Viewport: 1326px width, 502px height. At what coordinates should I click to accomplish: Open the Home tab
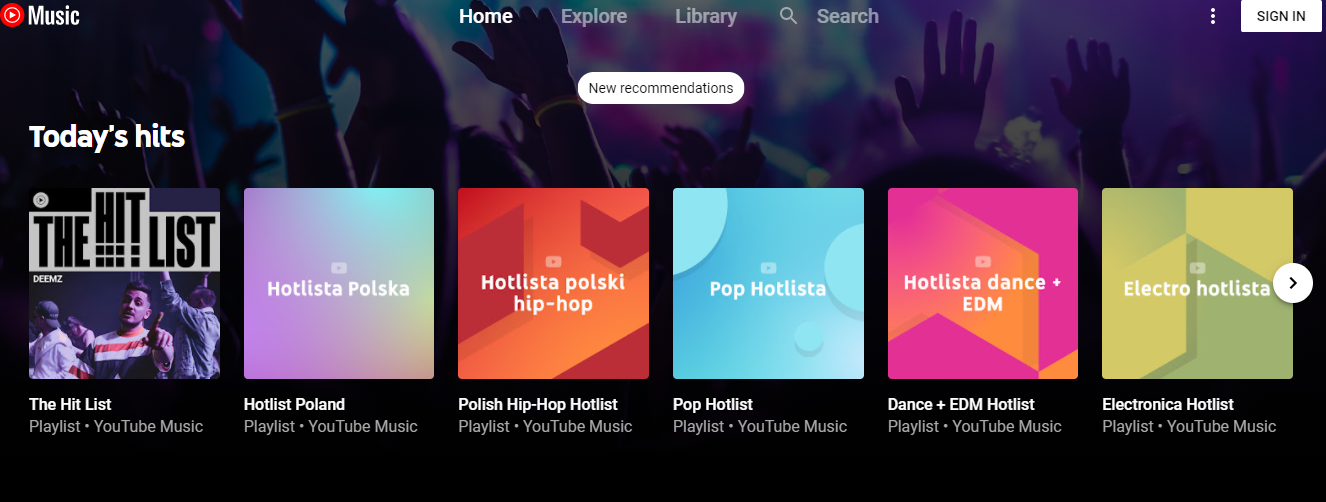[486, 16]
